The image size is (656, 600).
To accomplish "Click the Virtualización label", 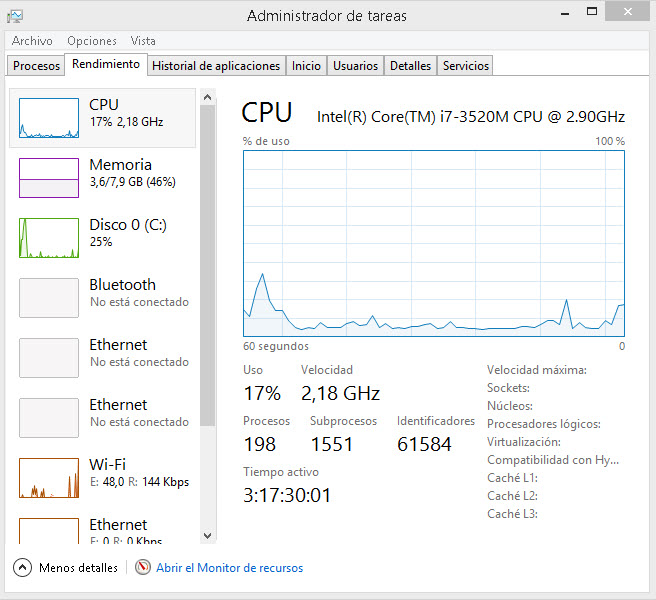I will pyautogui.click(x=524, y=442).
